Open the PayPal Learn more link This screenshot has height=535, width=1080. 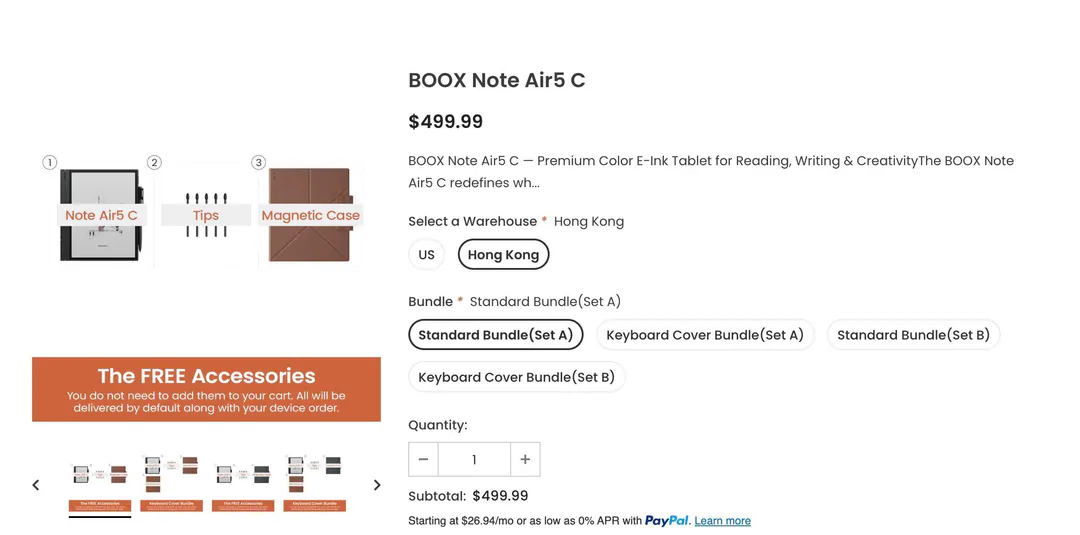coord(723,521)
